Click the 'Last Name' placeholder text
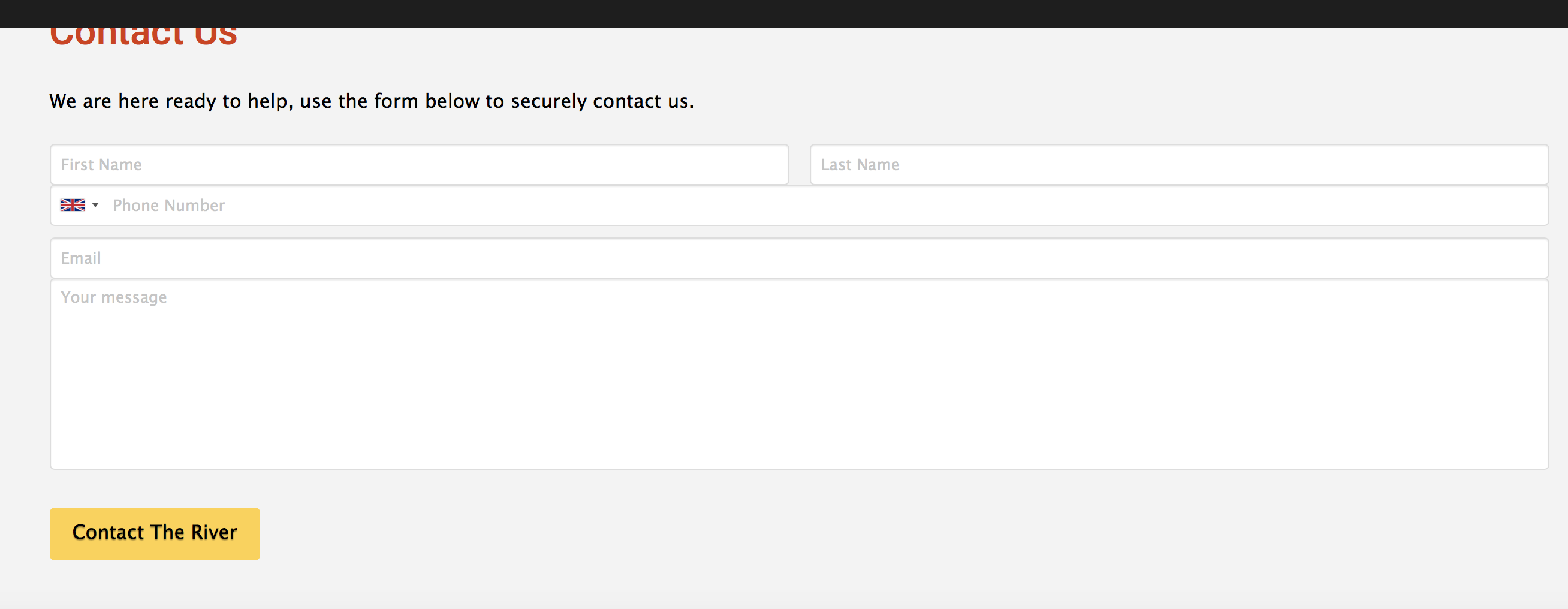The height and width of the screenshot is (609, 1568). click(860, 164)
